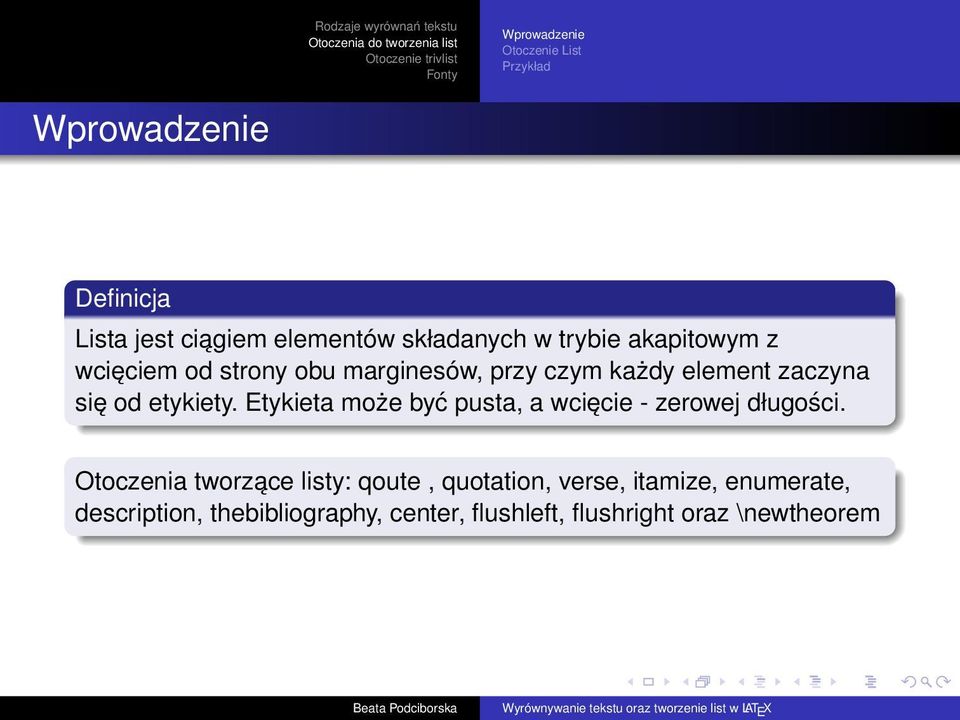Click the go-back undo arrow icon
Screen dimensions: 960x720
point(909,681)
